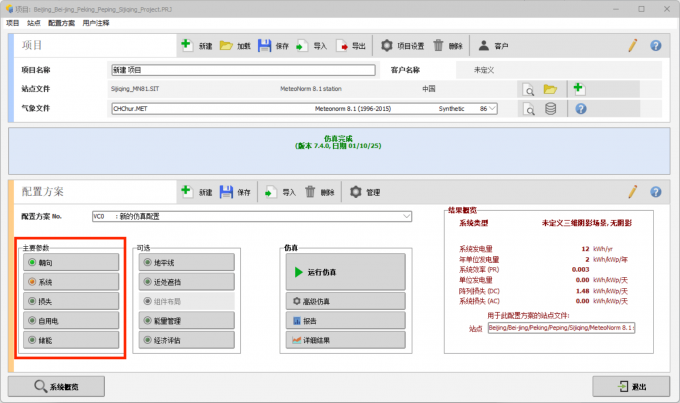This screenshot has height=403, width=680.
Task: Click the 项目名称 text field
Action: [x=243, y=71]
